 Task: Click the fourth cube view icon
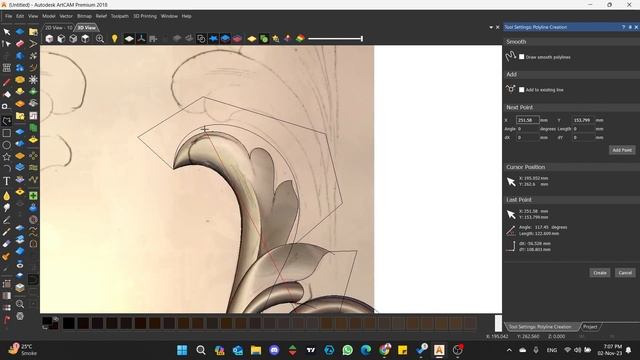point(85,39)
